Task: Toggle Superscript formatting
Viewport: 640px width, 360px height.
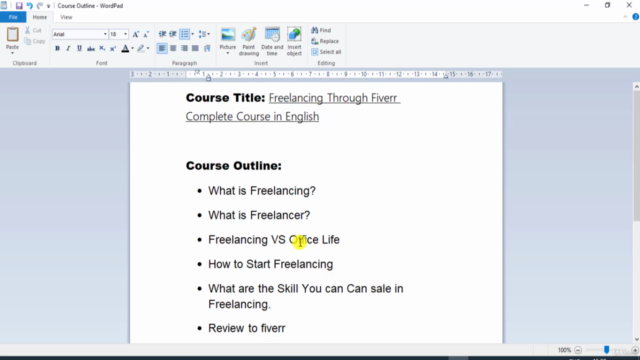Action: pos(113,49)
